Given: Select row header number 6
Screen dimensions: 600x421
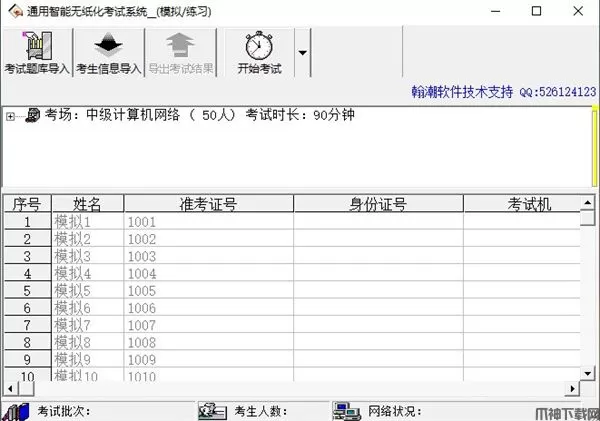Looking at the screenshot, I should tap(27, 308).
